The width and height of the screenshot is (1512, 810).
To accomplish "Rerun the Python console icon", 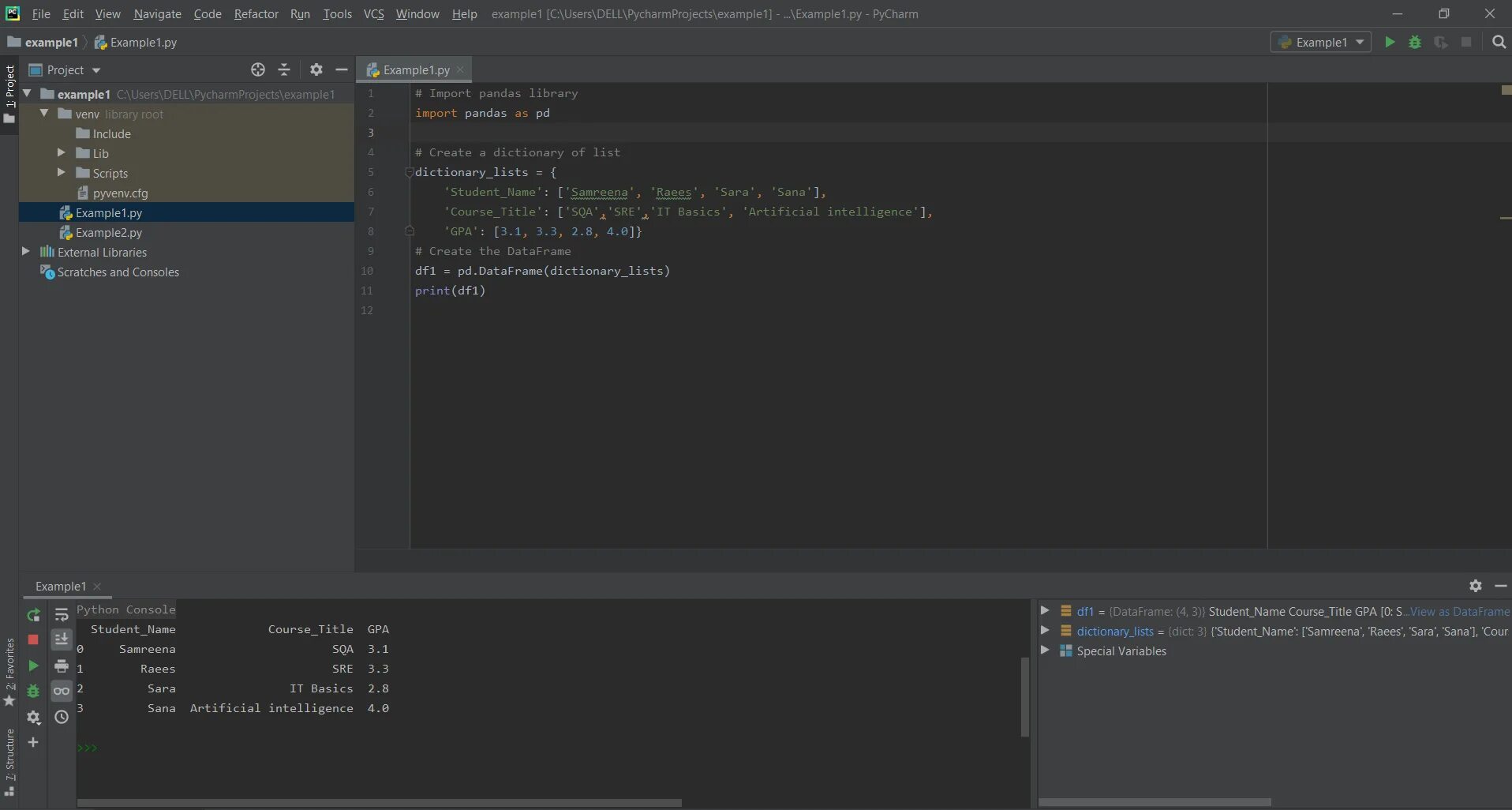I will (33, 615).
